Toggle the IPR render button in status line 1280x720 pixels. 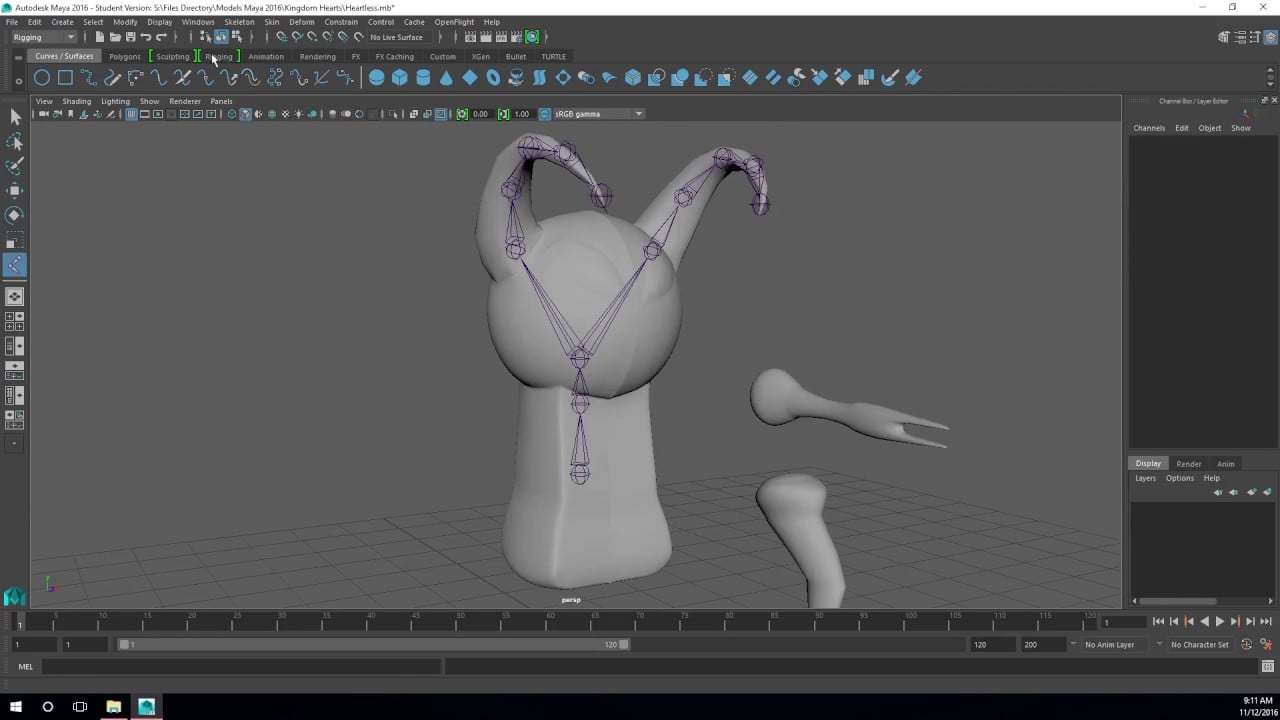point(502,37)
